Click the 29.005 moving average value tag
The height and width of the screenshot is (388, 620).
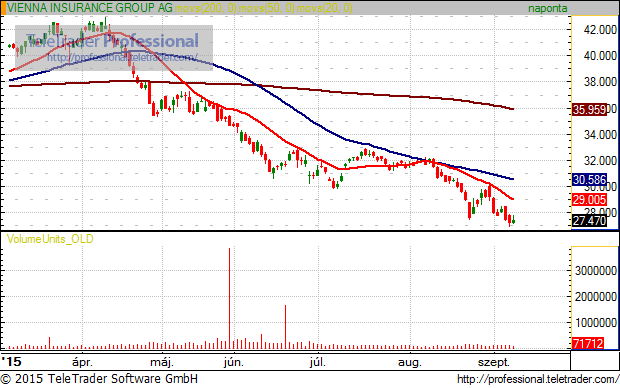589,199
